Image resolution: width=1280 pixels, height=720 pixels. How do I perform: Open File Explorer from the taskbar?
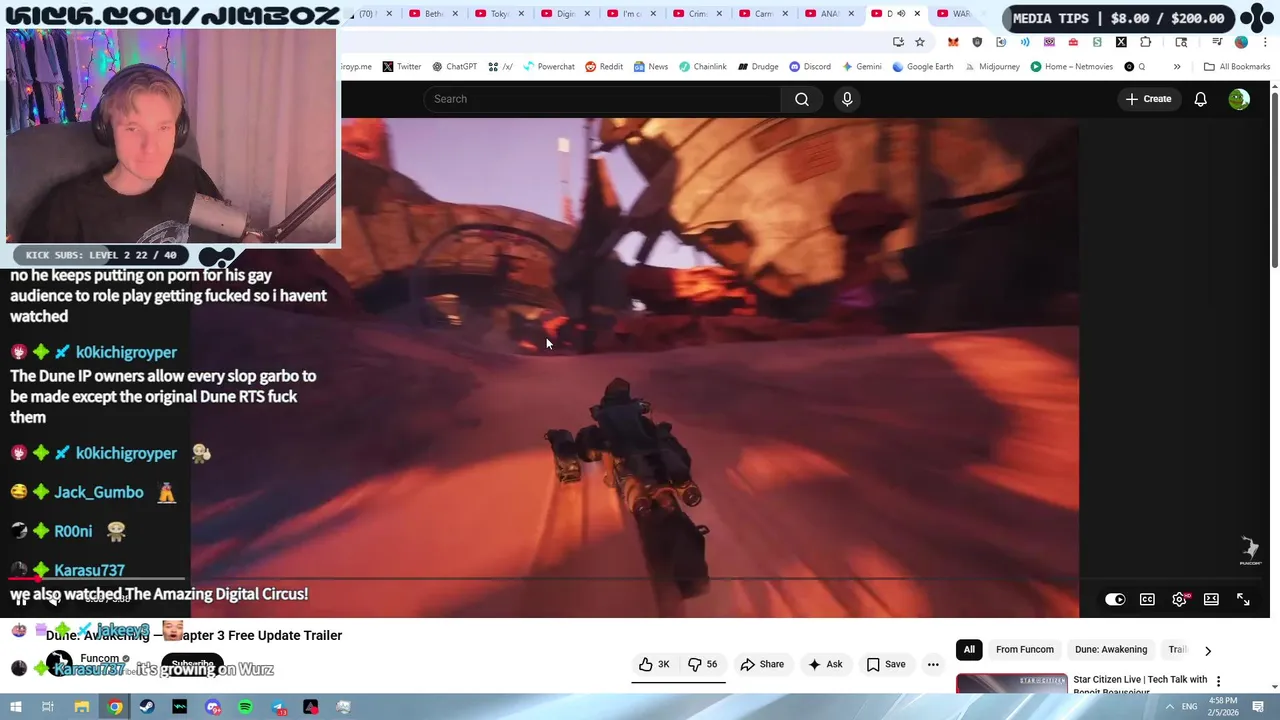(x=82, y=707)
